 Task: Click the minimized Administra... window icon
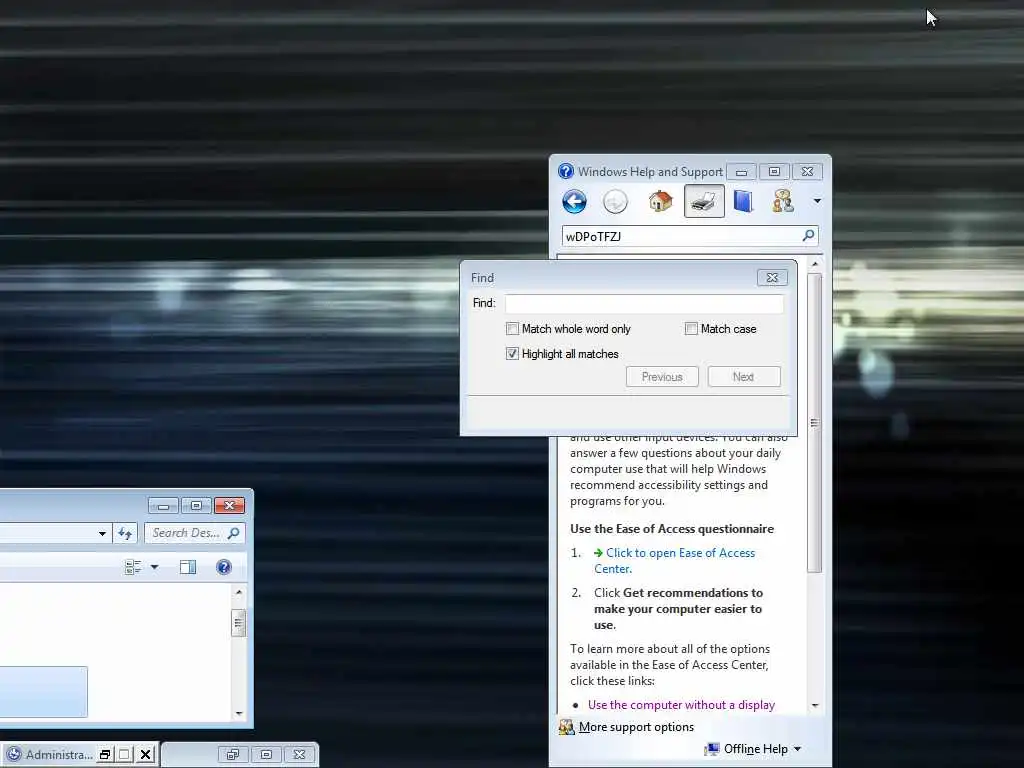(14, 754)
